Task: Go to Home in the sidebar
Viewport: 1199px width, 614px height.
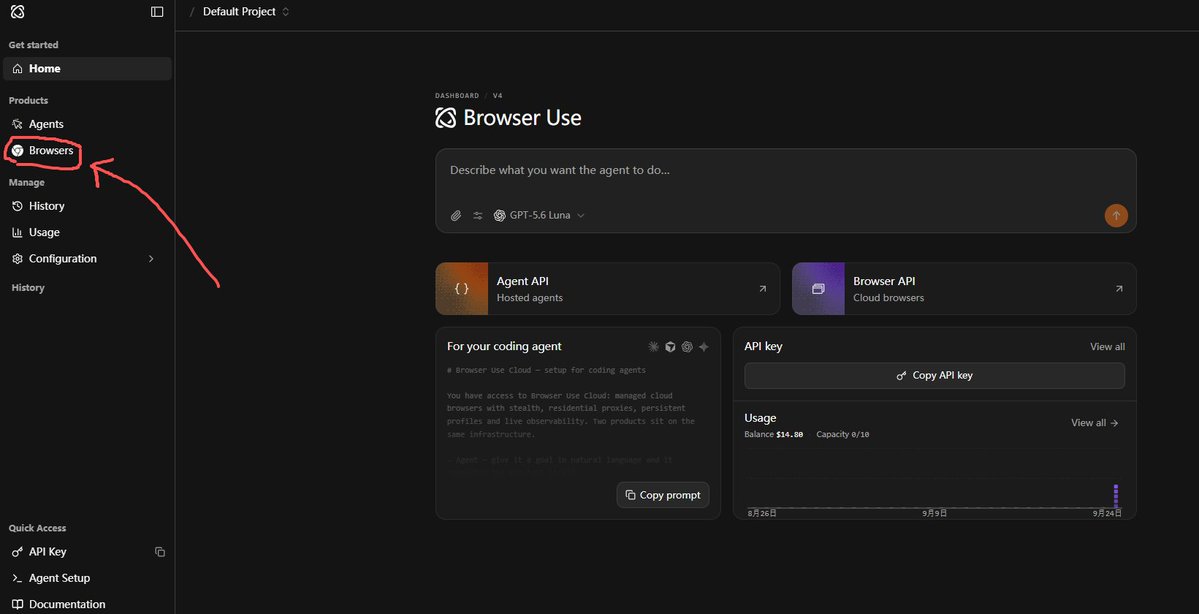Action: [x=88, y=69]
